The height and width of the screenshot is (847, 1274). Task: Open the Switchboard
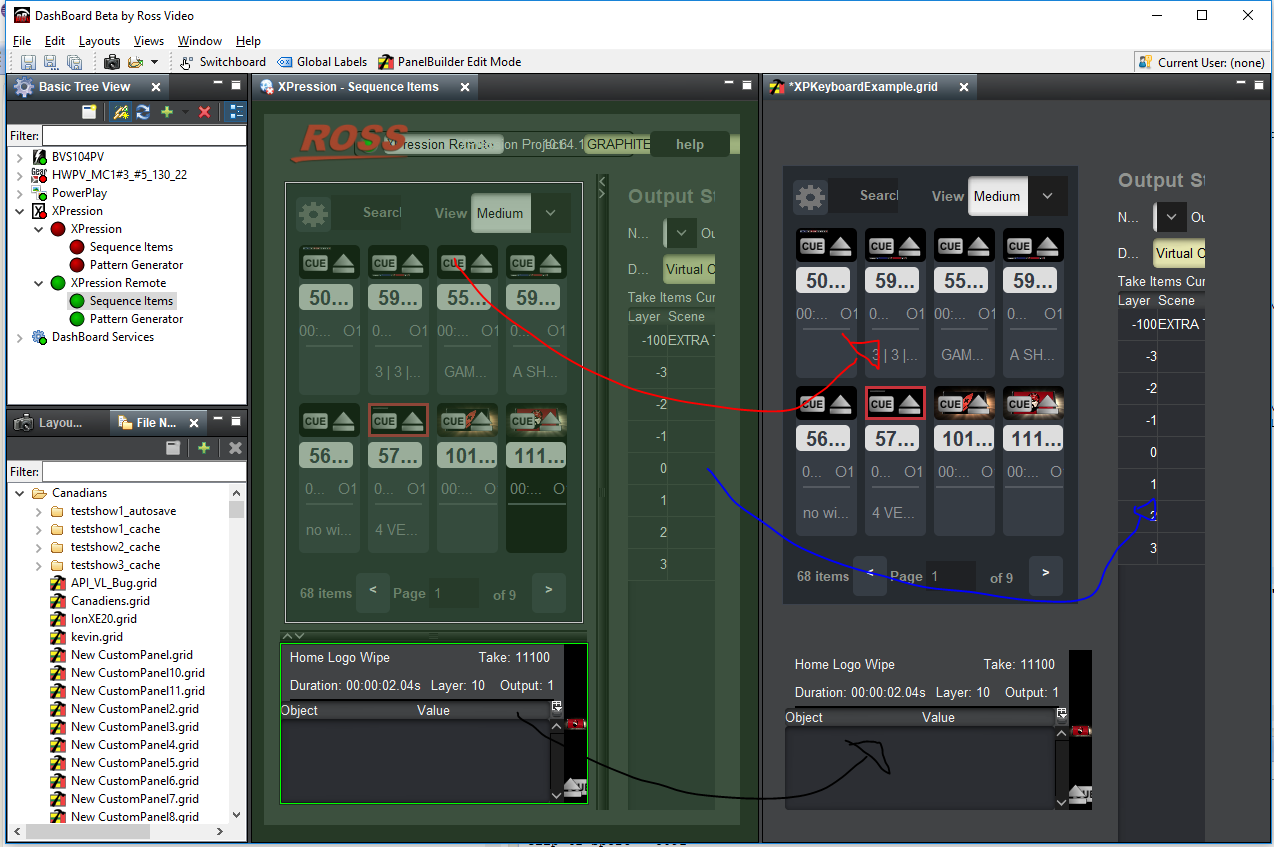(x=223, y=62)
